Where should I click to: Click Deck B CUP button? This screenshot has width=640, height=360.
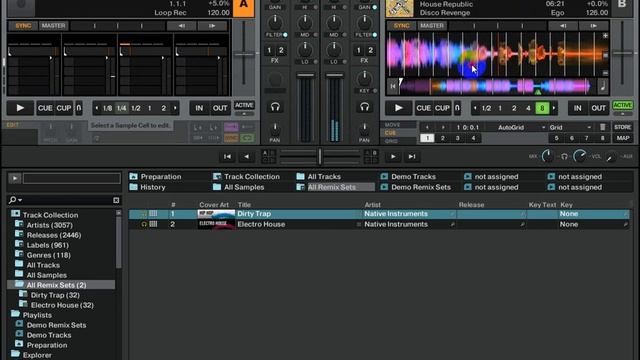[x=442, y=108]
